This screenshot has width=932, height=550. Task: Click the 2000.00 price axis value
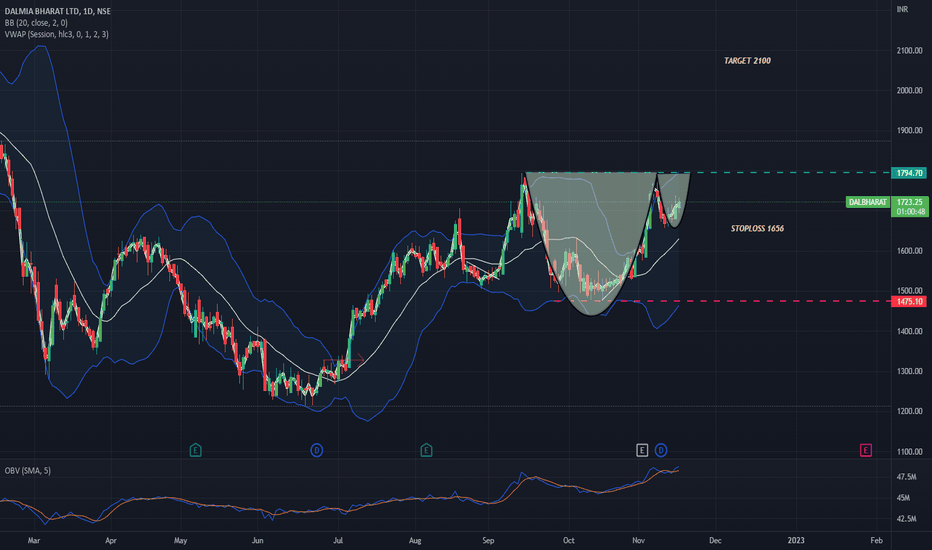coord(909,90)
